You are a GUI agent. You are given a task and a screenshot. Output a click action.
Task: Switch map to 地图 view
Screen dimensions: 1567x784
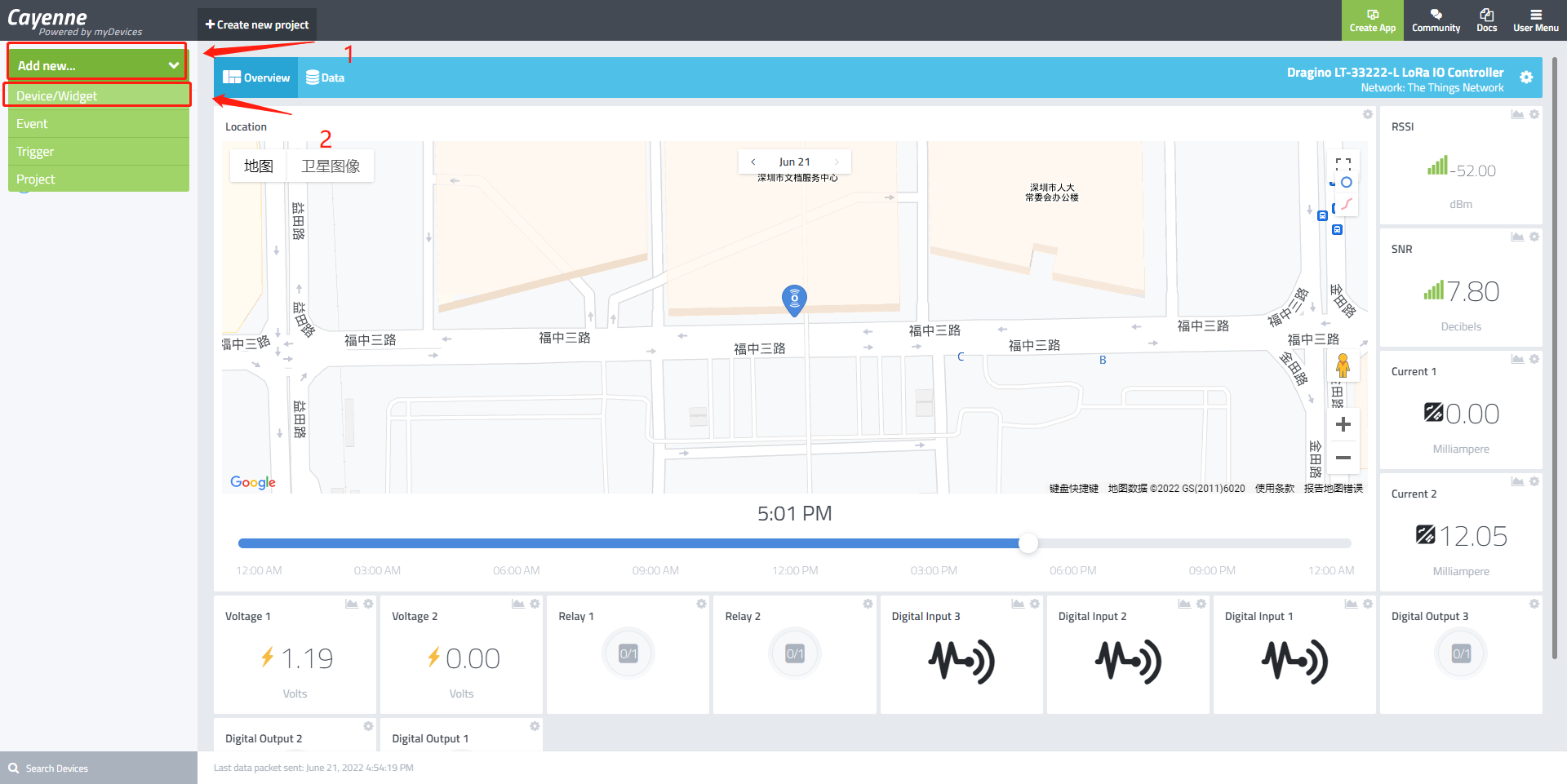coord(258,166)
